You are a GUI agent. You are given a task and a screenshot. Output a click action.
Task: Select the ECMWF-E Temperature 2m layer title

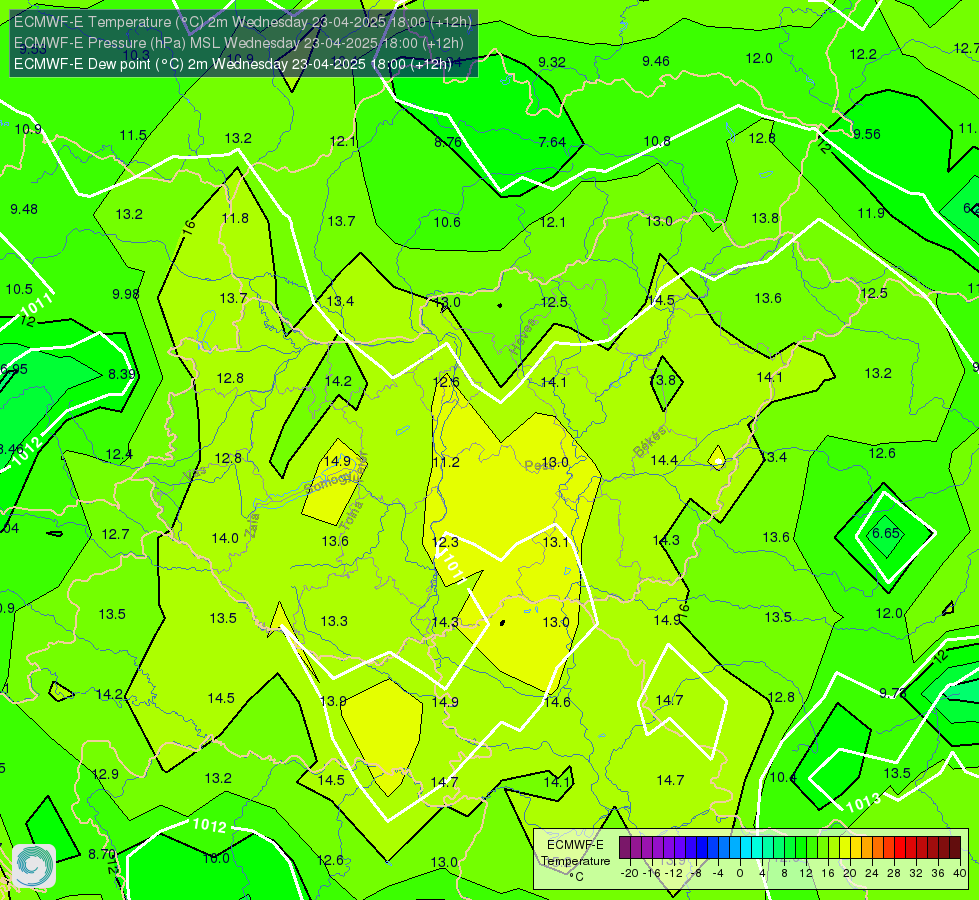click(243, 22)
